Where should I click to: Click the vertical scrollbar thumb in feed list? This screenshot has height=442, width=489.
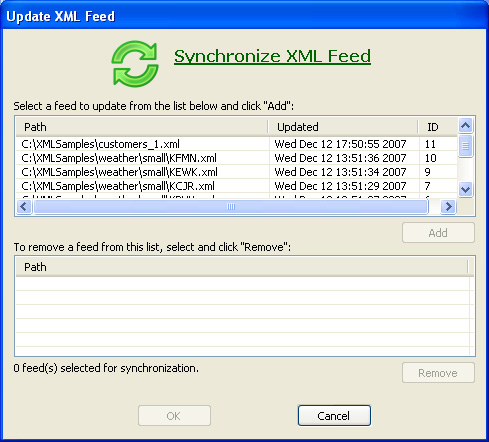[x=465, y=146]
